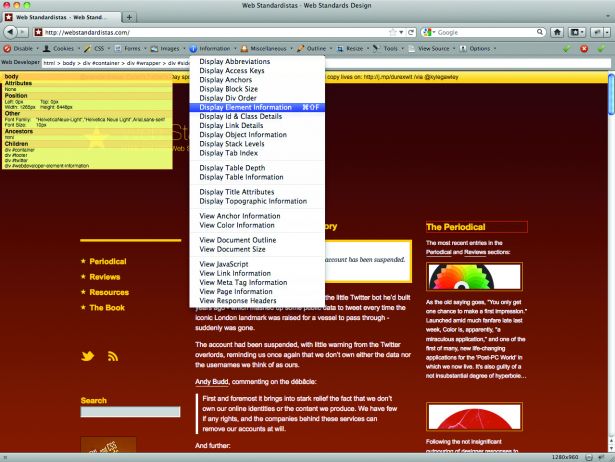
Task: Select View Document Size
Action: point(257,249)
